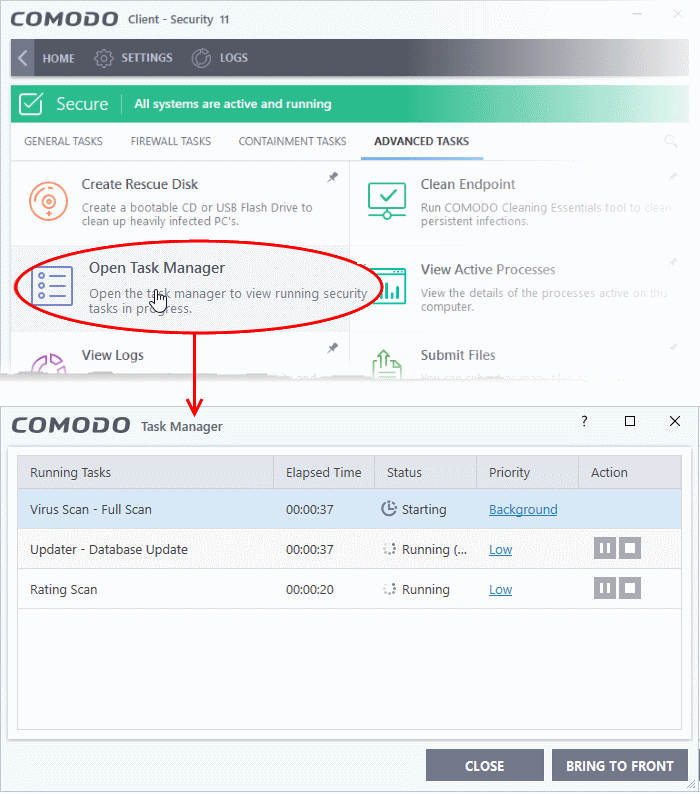Image resolution: width=700 pixels, height=794 pixels.
Task: Click Virus Scan elapsed time 00:00:37
Action: [x=309, y=509]
